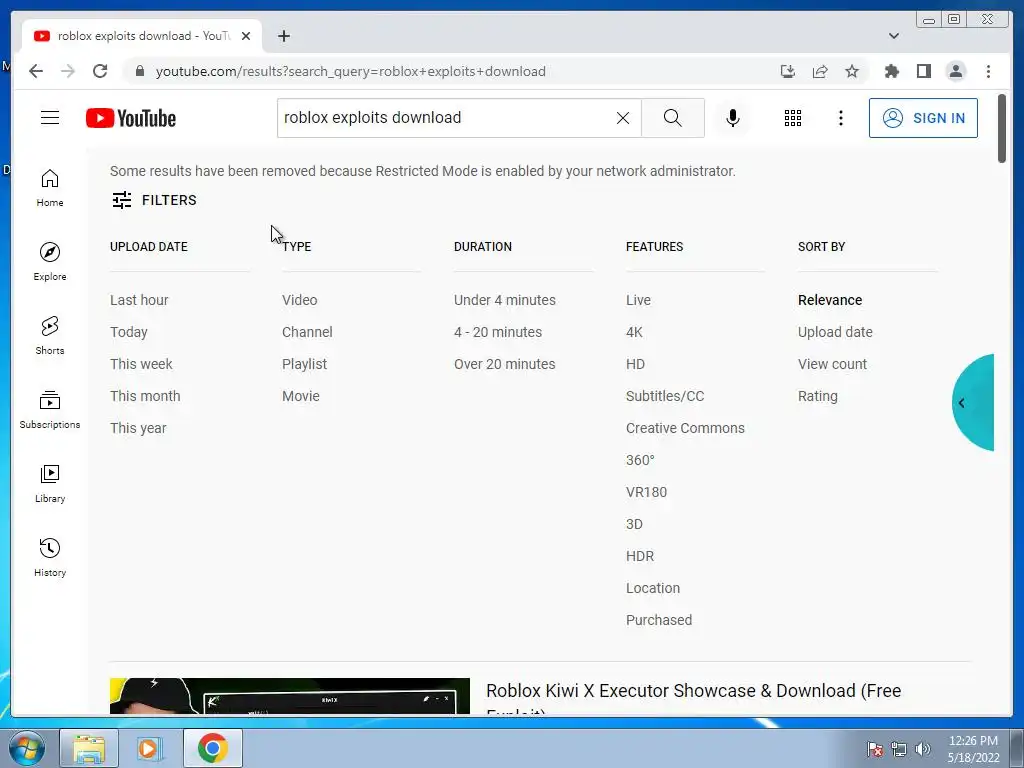Filter type to Video
Viewport: 1024px width, 768px height.
[x=300, y=300]
